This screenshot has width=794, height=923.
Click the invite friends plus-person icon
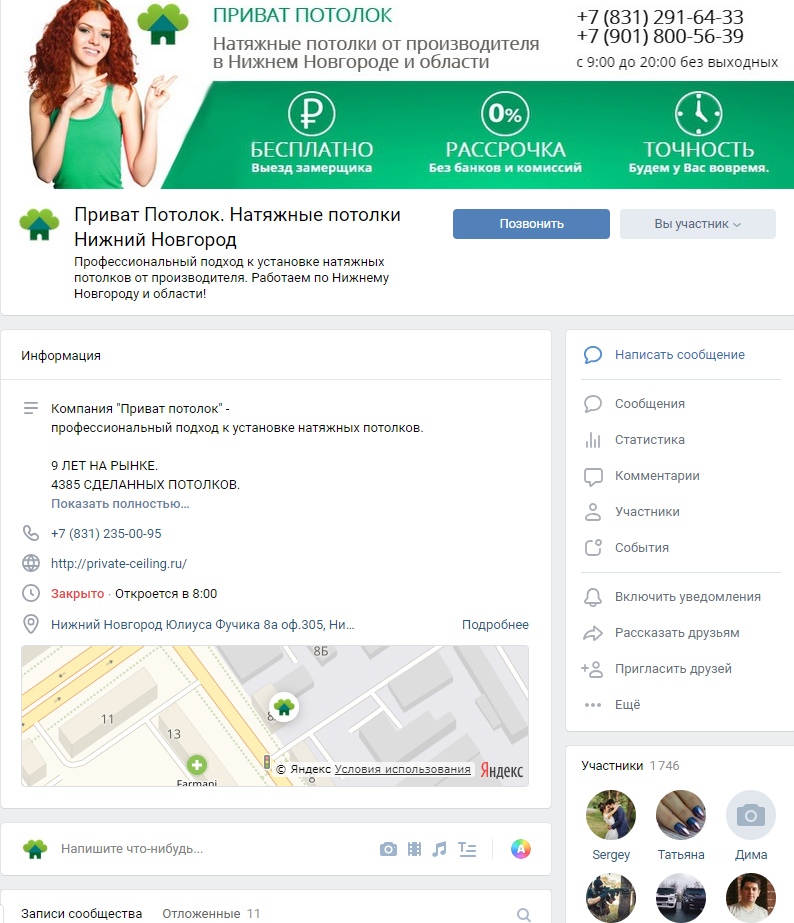tap(592, 669)
